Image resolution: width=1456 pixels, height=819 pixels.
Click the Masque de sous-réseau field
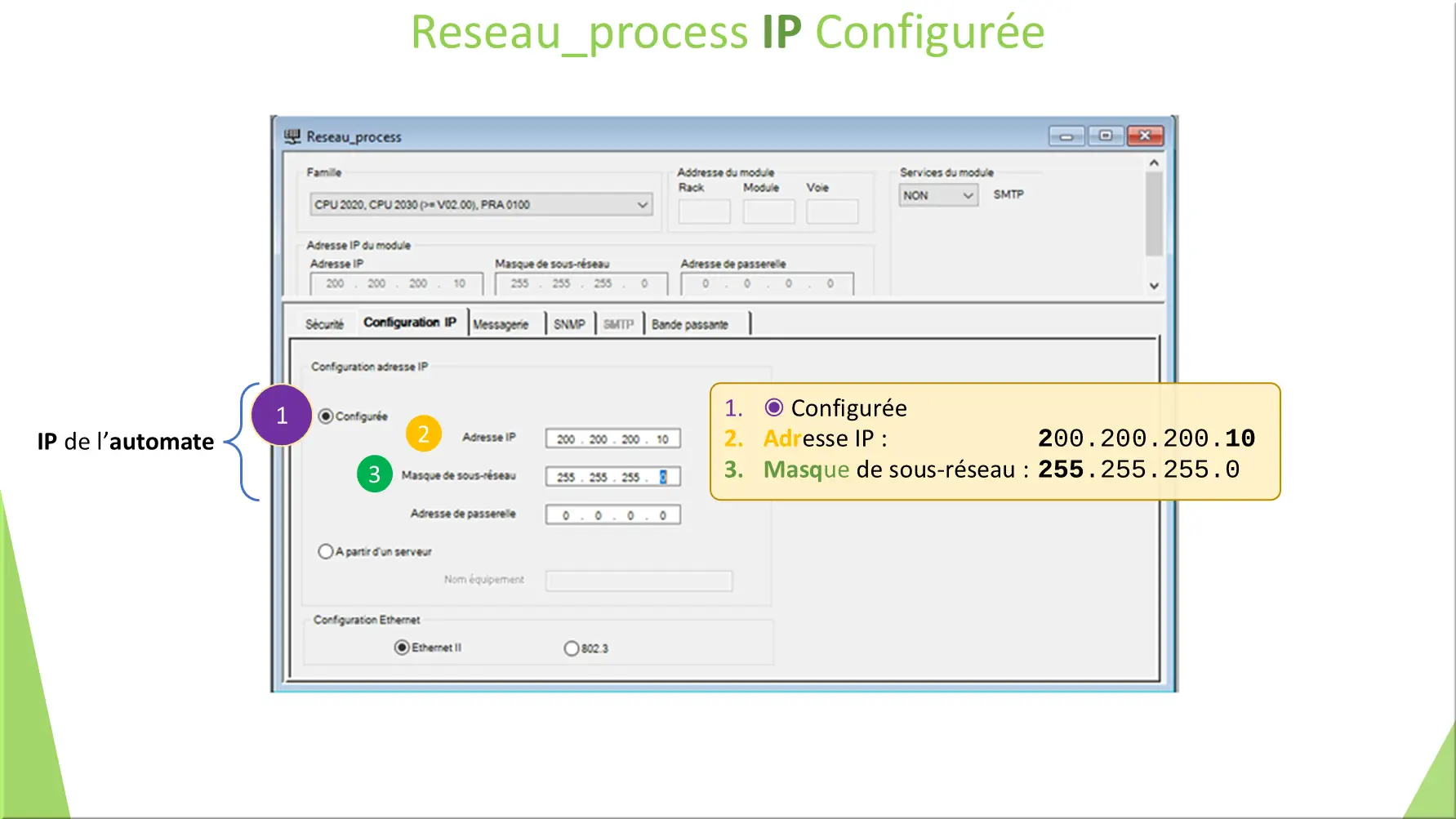coord(612,476)
